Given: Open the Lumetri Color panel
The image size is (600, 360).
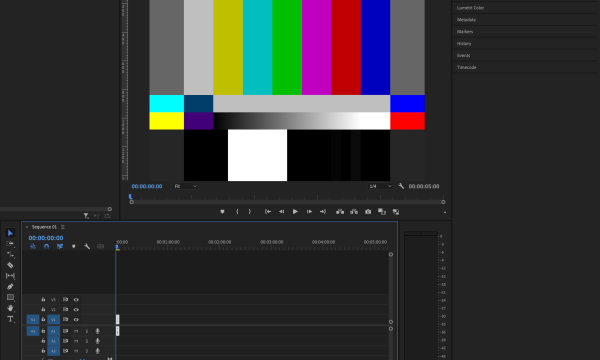Looking at the screenshot, I should 470,8.
